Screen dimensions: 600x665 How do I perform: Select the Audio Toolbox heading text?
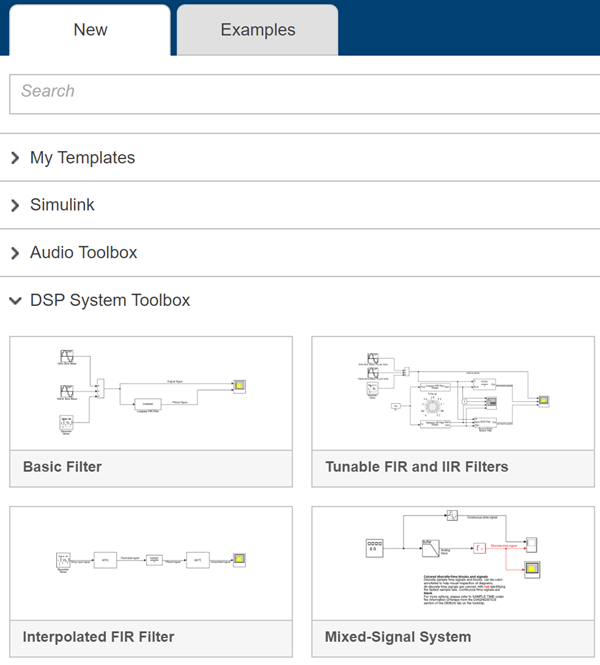pos(84,252)
